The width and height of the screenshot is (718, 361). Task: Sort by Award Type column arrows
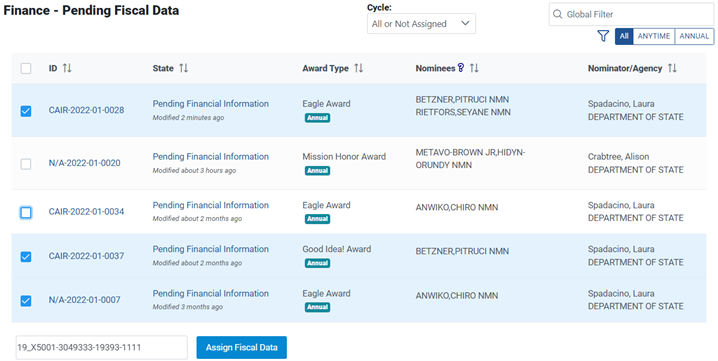(359, 68)
